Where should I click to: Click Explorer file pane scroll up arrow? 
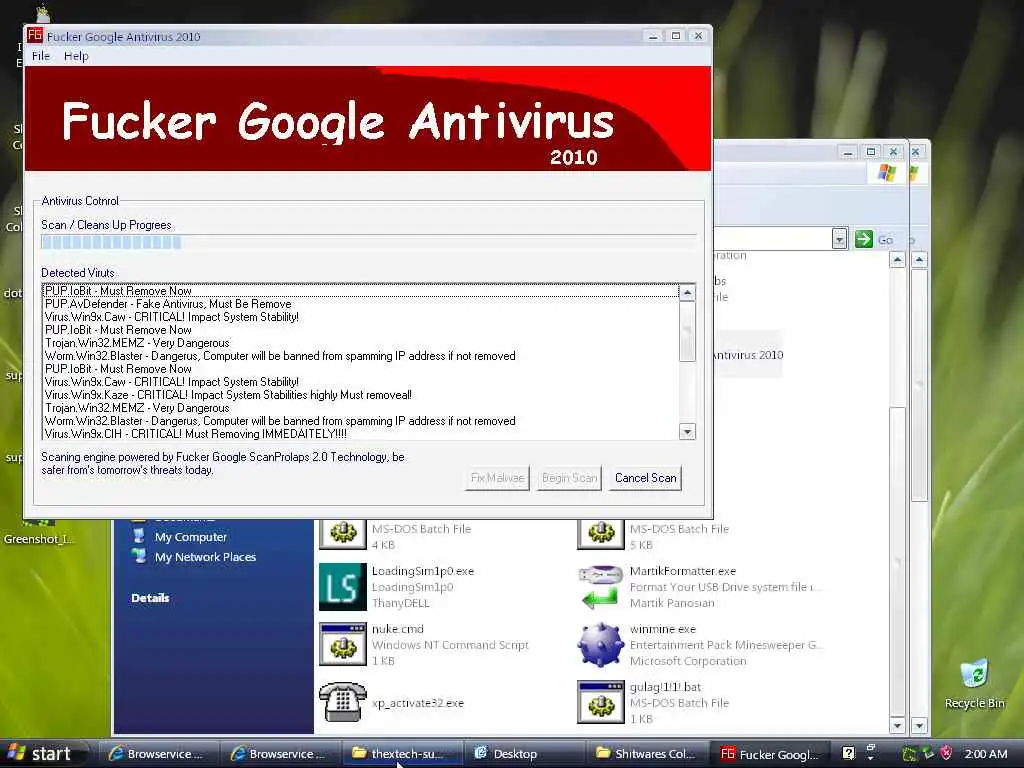pyautogui.click(x=897, y=261)
